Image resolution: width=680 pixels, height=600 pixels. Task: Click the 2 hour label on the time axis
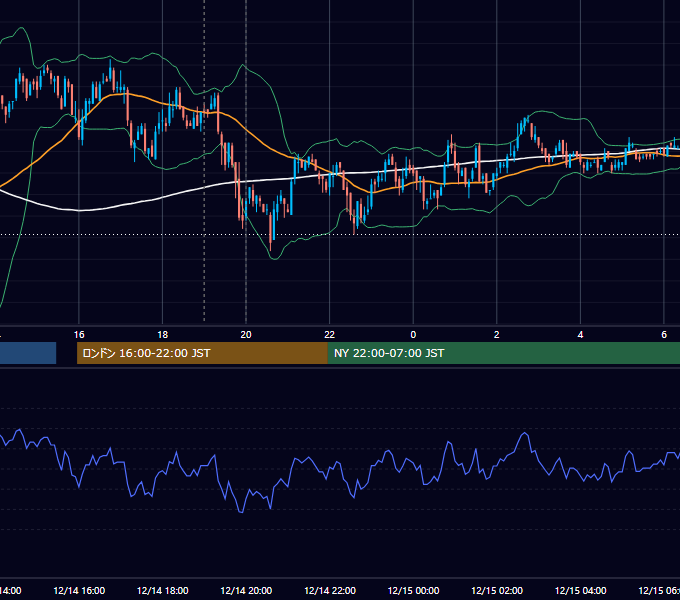click(x=497, y=335)
